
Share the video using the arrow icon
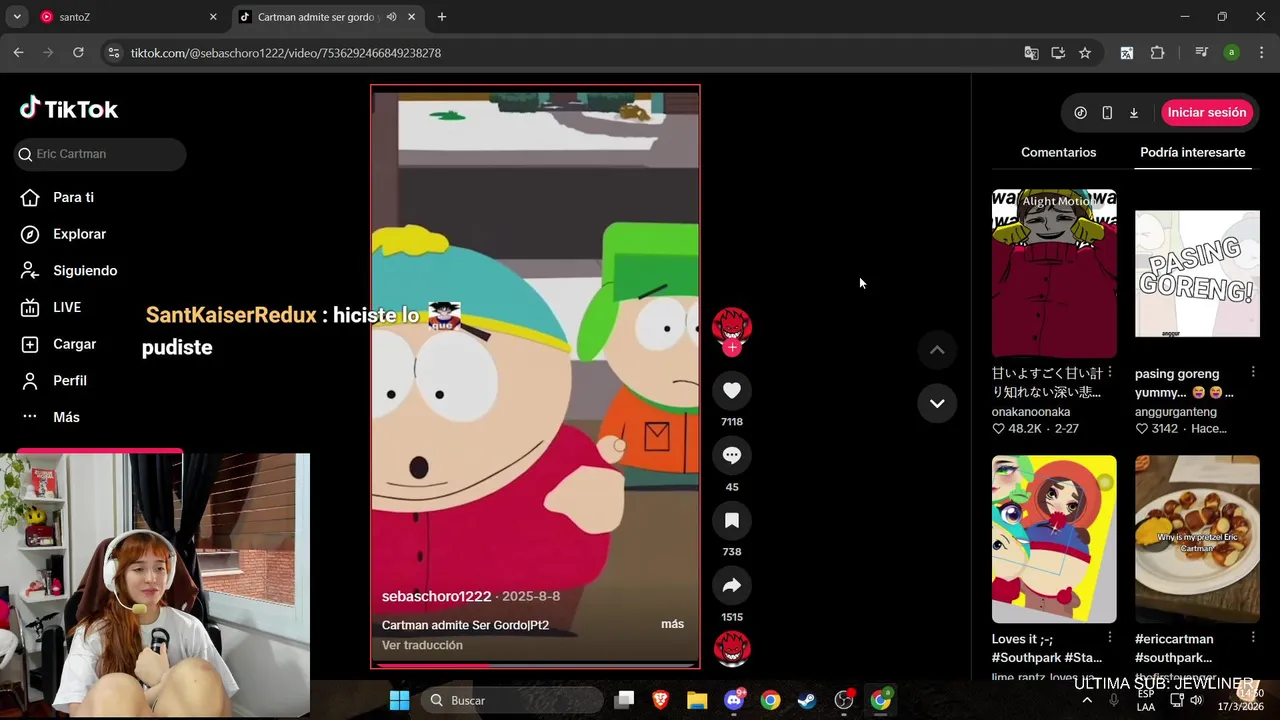coord(732,586)
